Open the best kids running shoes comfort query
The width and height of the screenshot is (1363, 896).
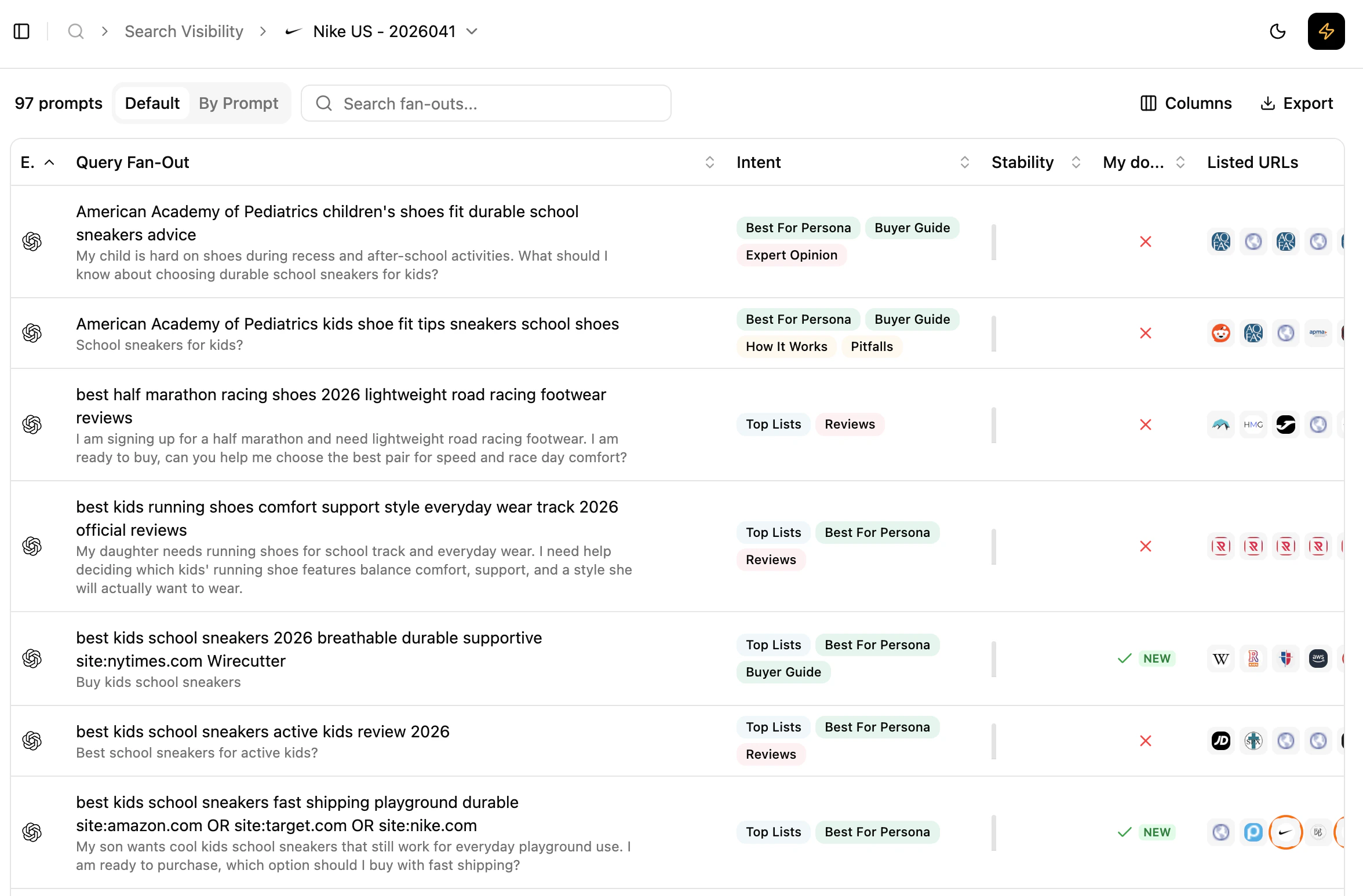coord(347,518)
